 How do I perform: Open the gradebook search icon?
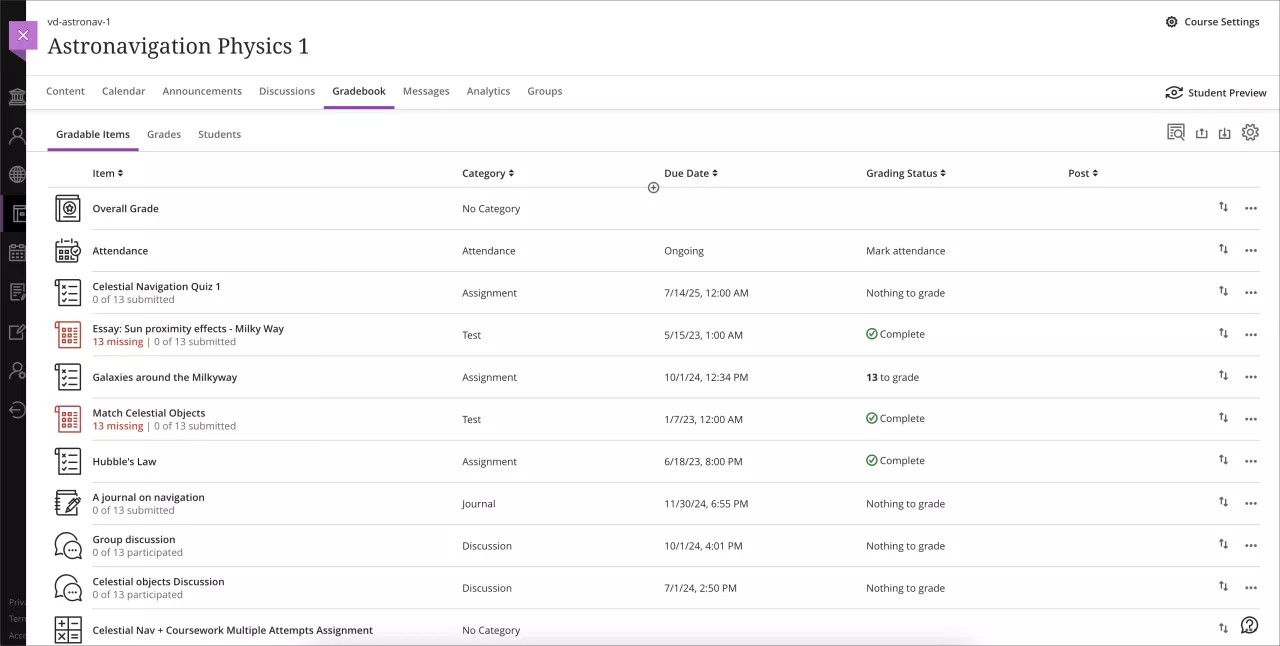pos(1175,131)
